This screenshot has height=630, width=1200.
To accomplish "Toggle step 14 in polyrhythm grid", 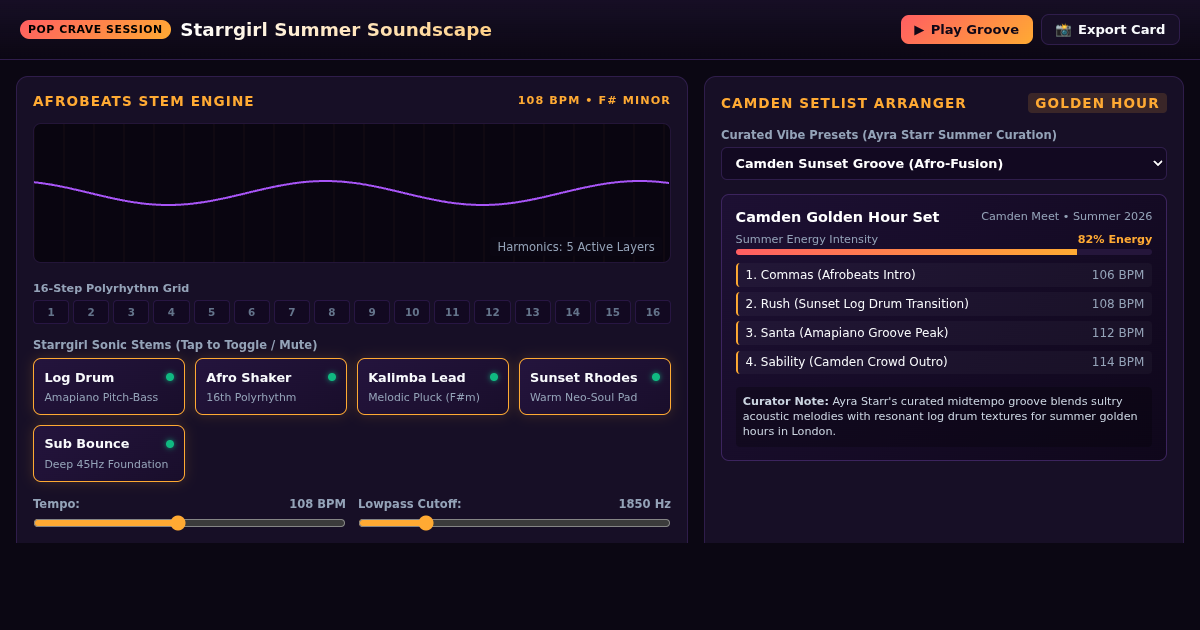I will pos(573,312).
